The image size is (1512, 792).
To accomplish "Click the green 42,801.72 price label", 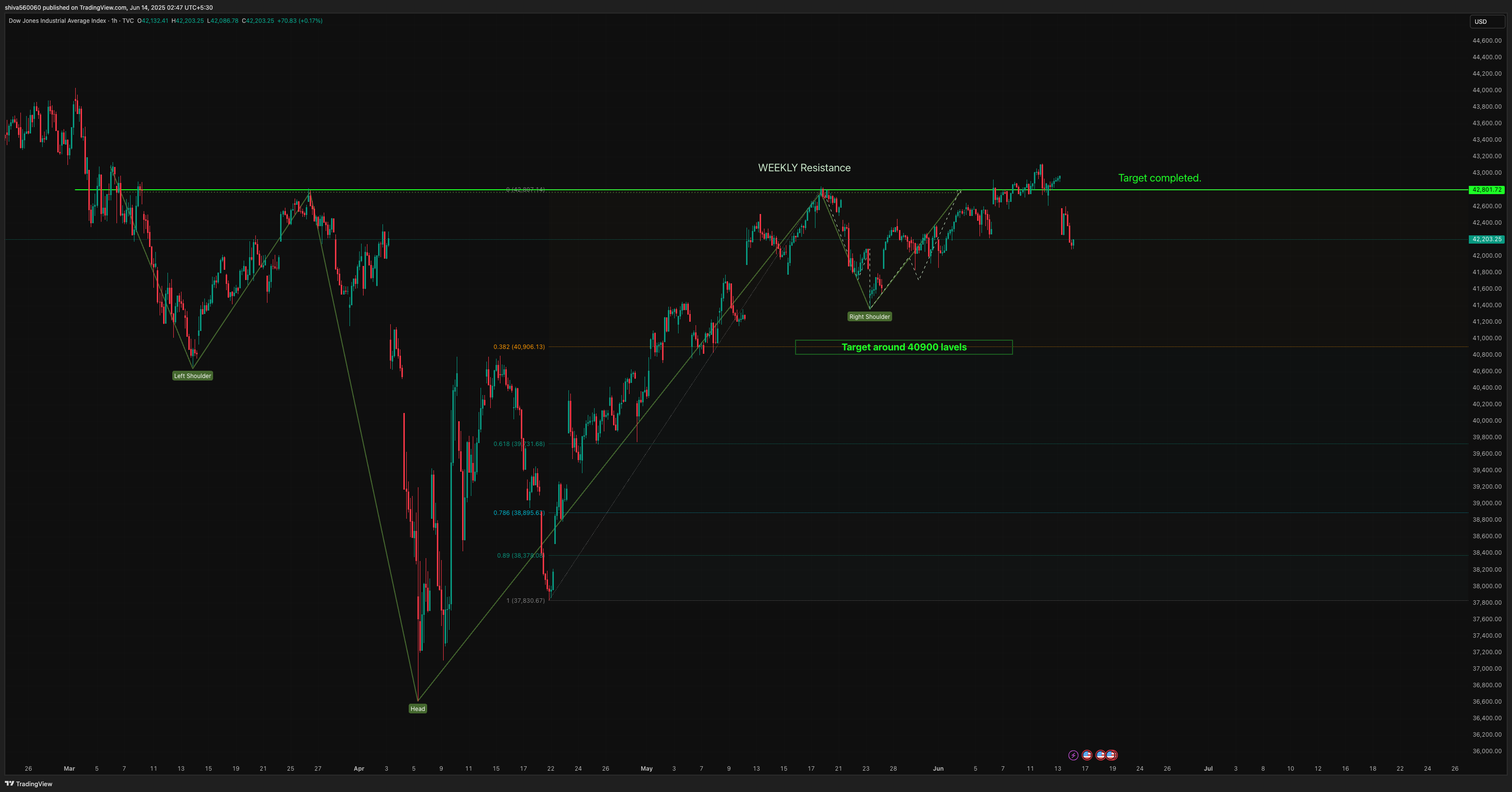I will tap(1487, 189).
